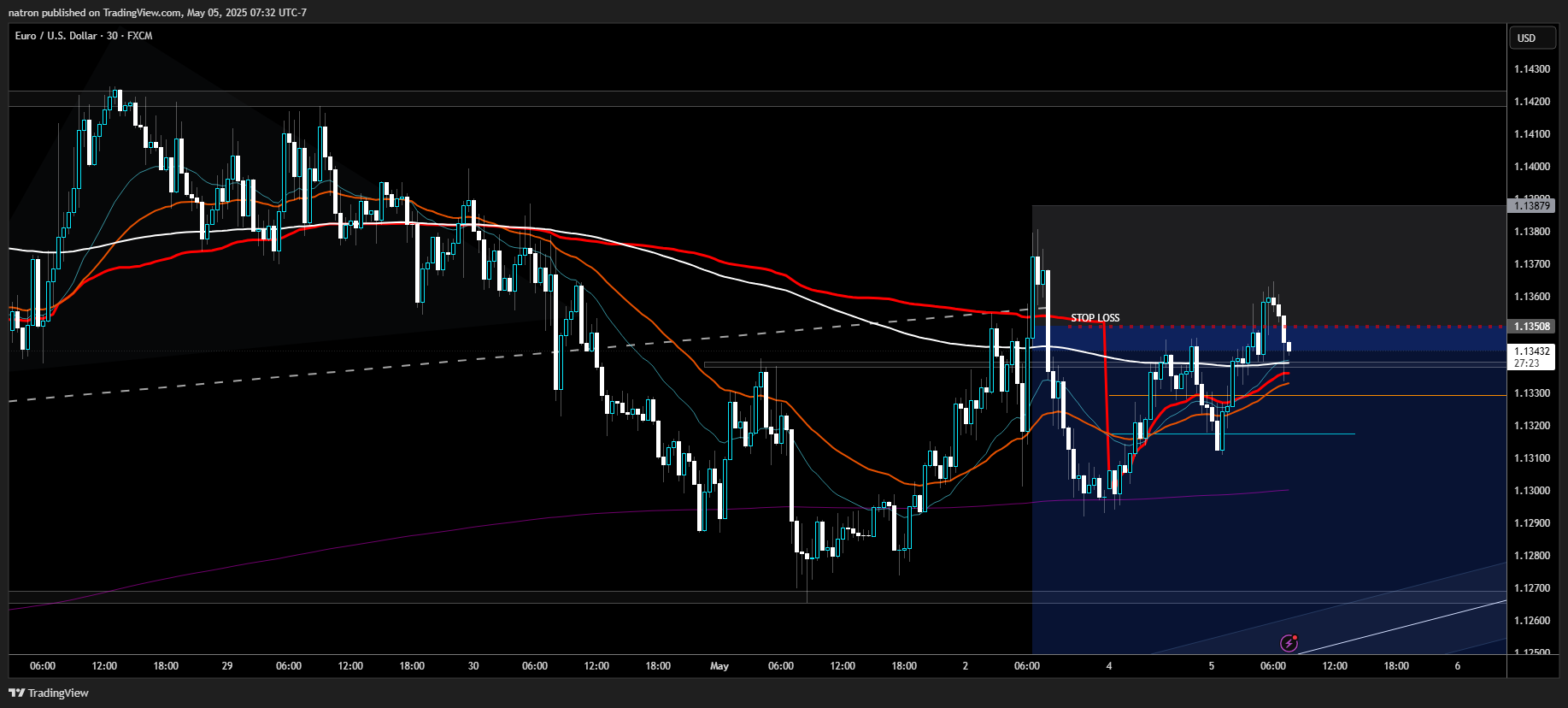
Task: Click the 1.14200 price axis label
Action: click(1531, 102)
